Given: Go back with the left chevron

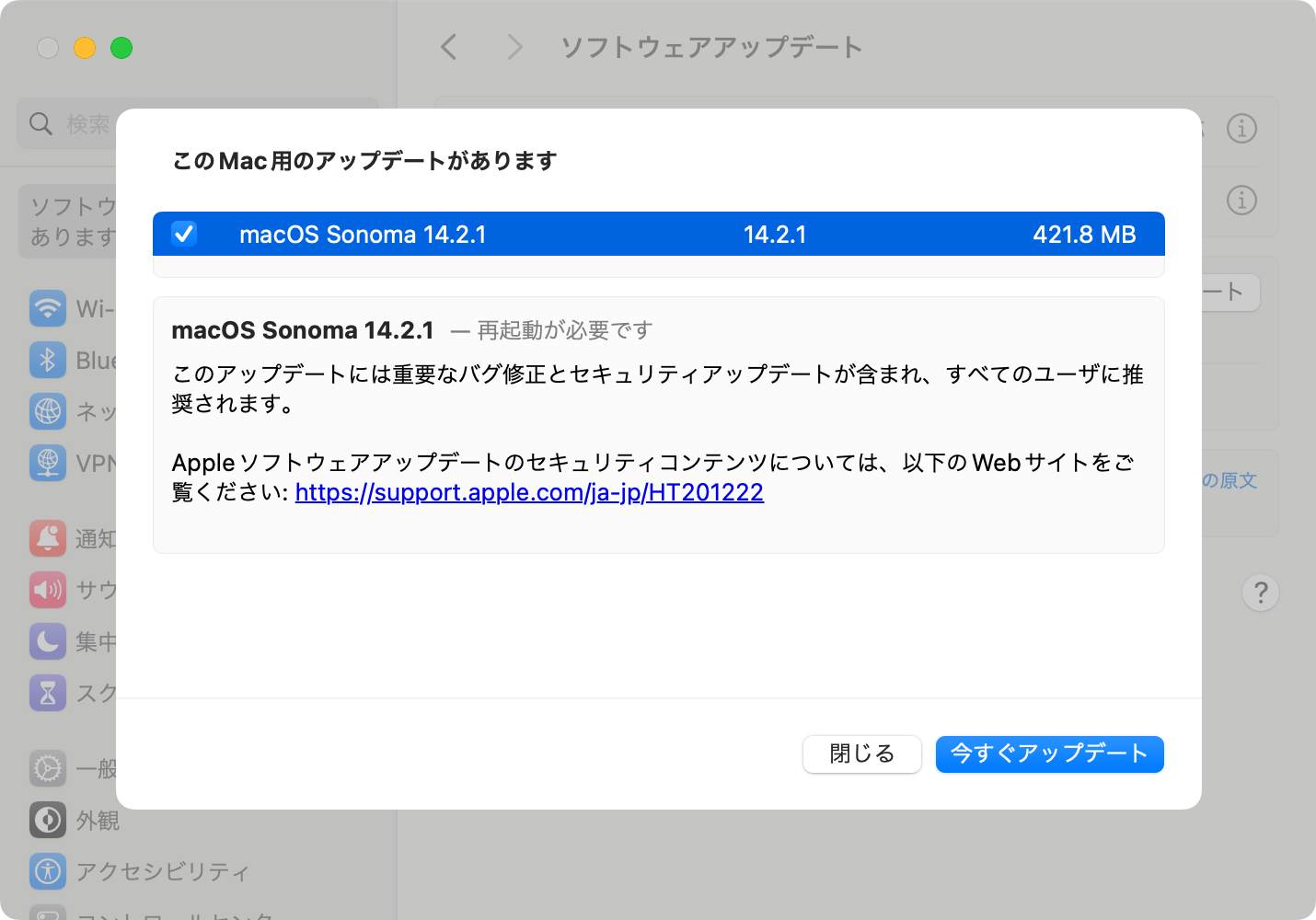Looking at the screenshot, I should click(449, 47).
